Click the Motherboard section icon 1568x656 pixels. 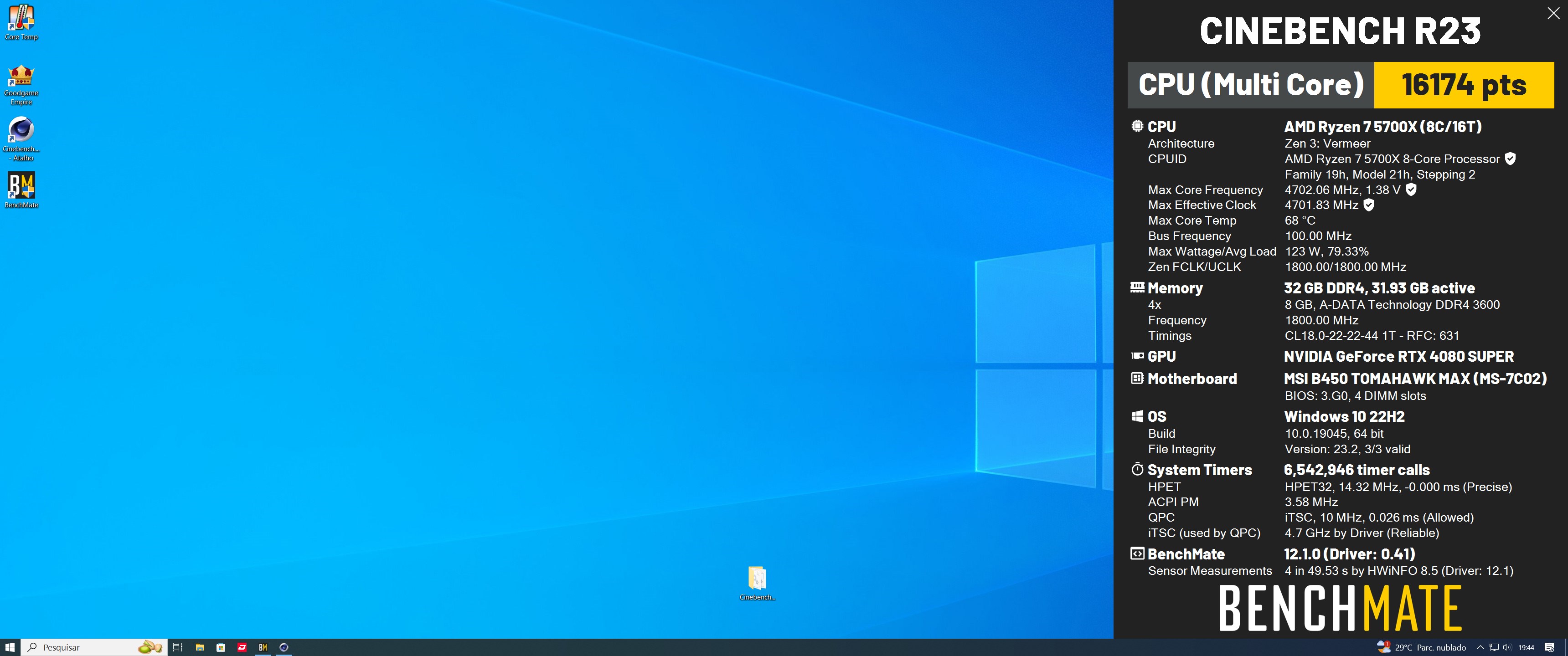click(1137, 378)
